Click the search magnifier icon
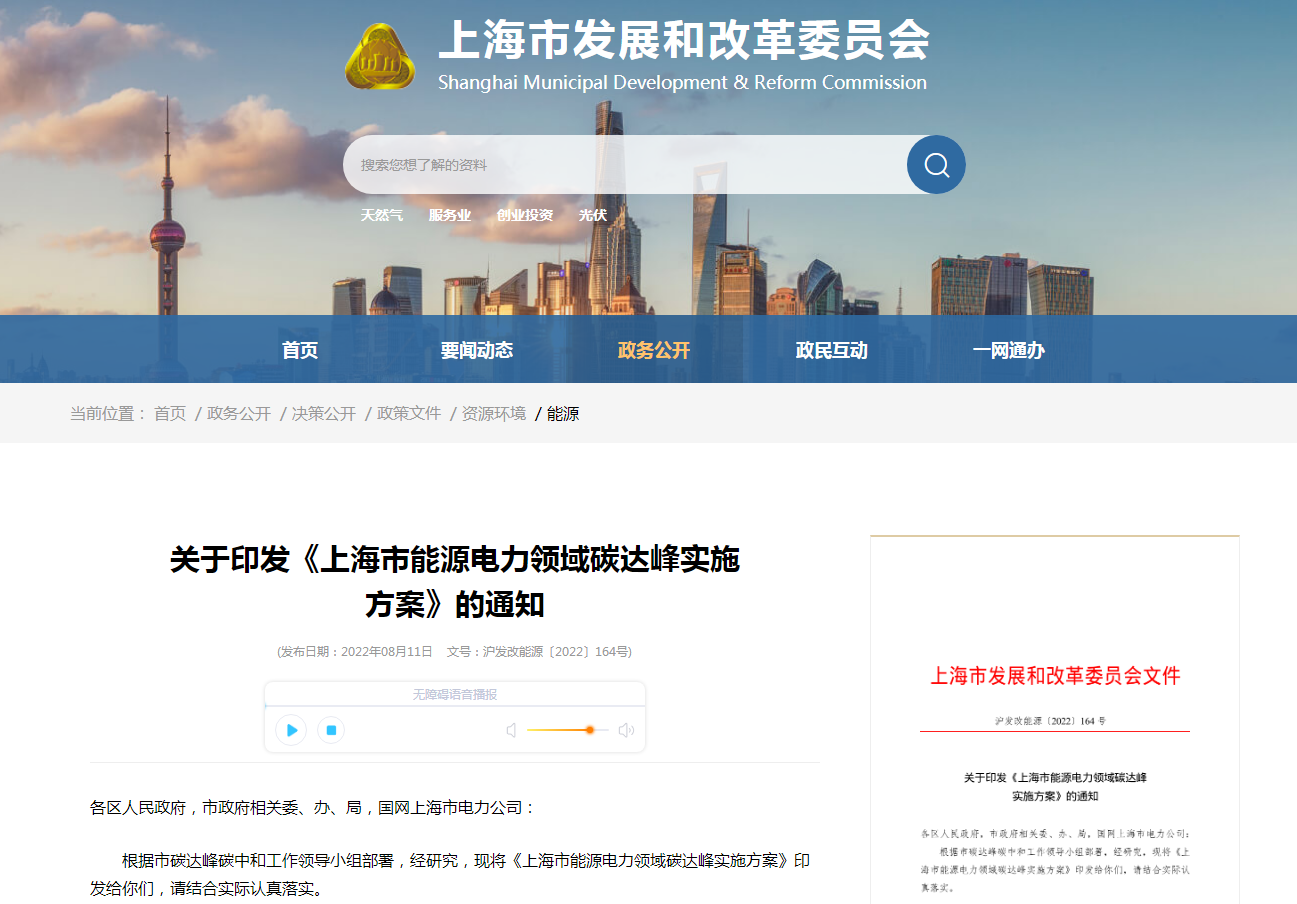Screen dimensions: 1297x904 (x=935, y=164)
